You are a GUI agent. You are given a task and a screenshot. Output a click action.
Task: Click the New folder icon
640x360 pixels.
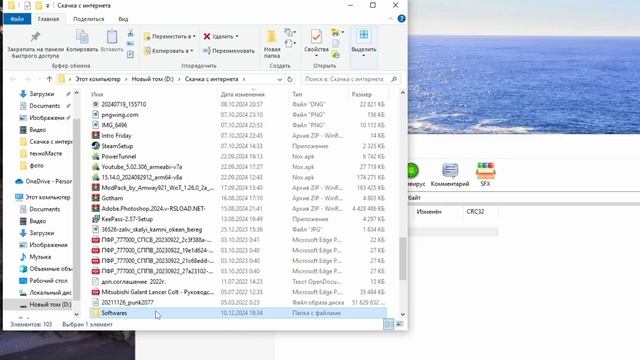pos(271,37)
